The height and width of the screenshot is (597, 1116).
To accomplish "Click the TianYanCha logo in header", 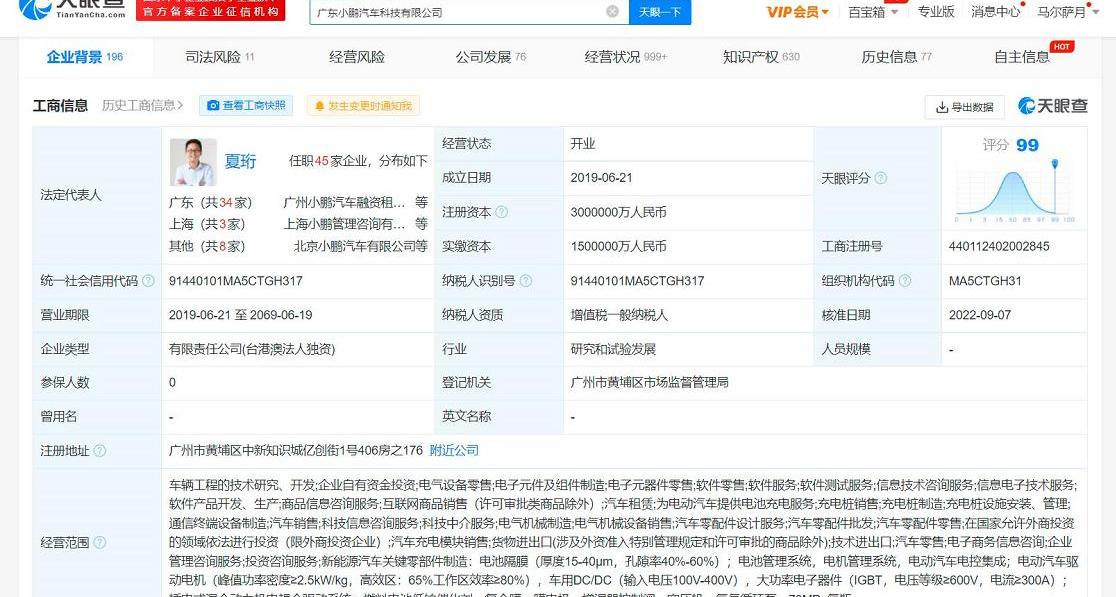I will tap(71, 9).
